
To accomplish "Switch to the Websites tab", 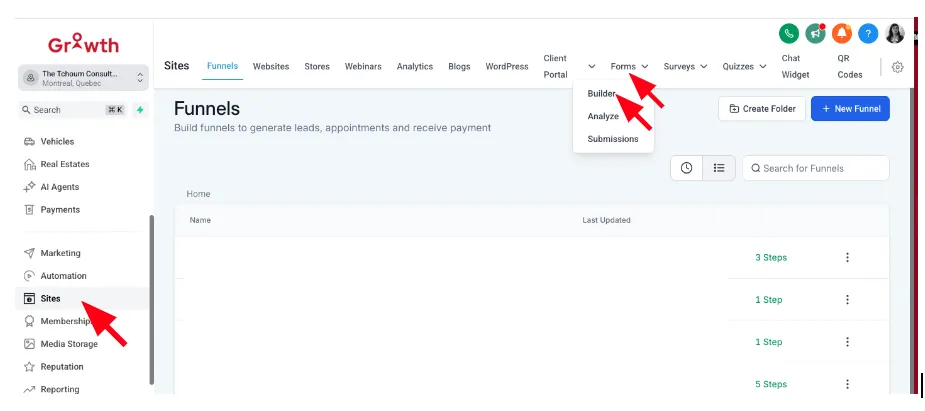I will 271,67.
